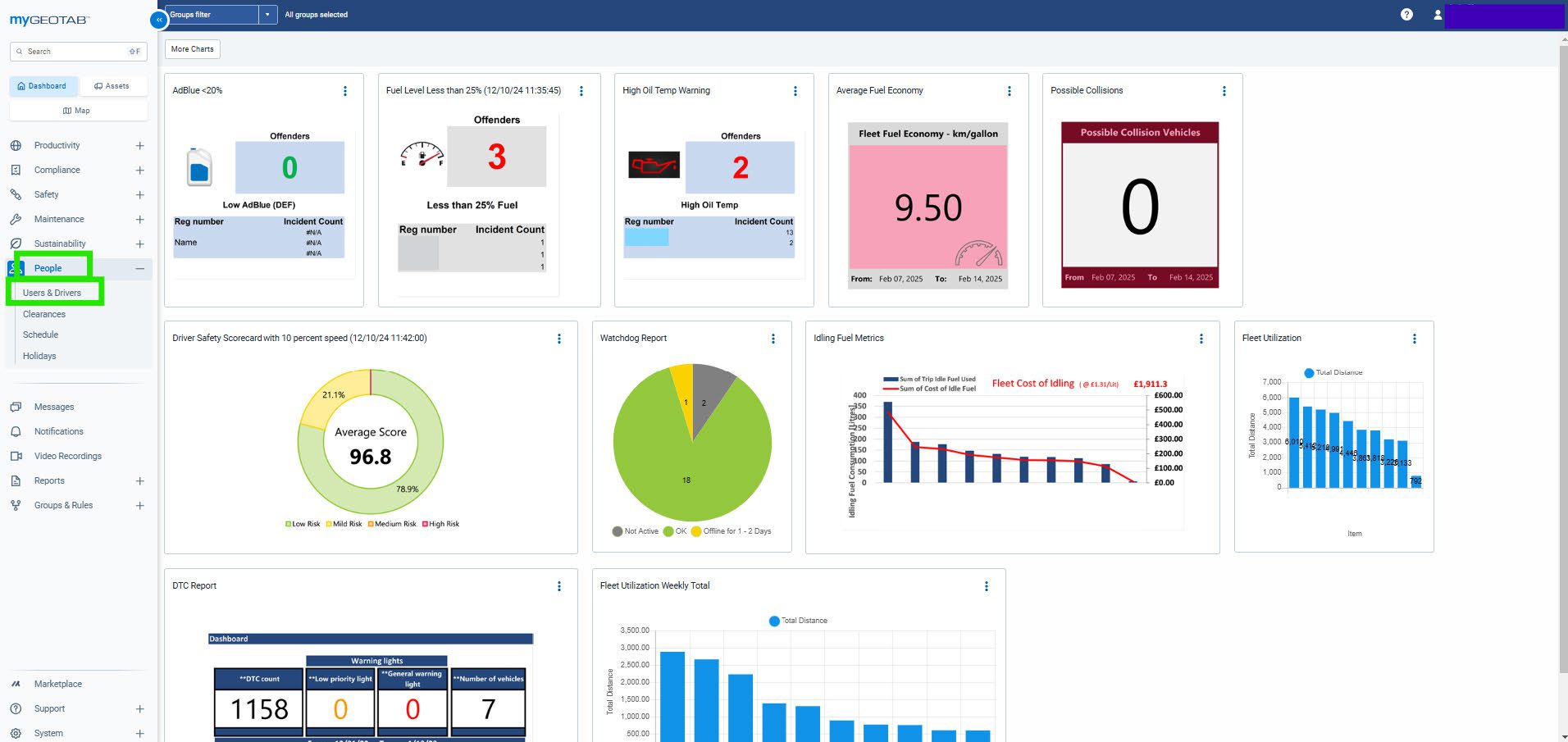Collapse the People menu section
Image resolution: width=1568 pixels, height=742 pixels.
click(x=139, y=268)
